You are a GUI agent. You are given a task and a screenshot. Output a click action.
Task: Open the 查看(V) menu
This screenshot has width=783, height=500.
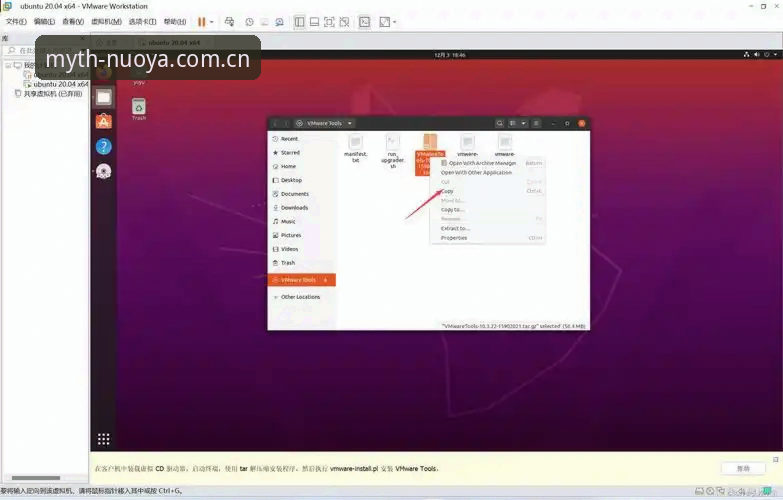[x=73, y=21]
